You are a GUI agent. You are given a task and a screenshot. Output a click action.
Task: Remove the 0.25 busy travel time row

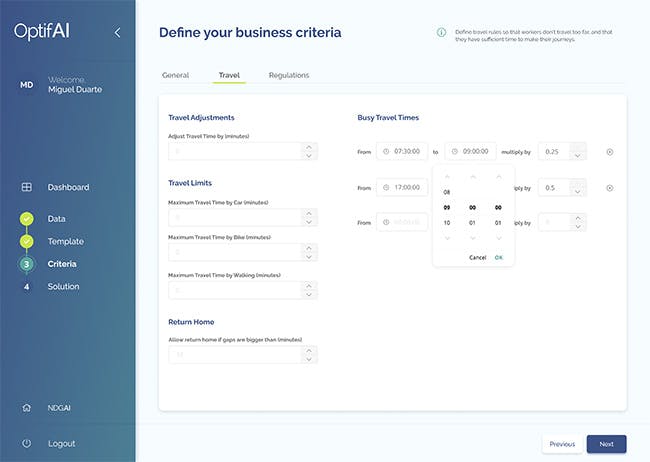coord(610,152)
